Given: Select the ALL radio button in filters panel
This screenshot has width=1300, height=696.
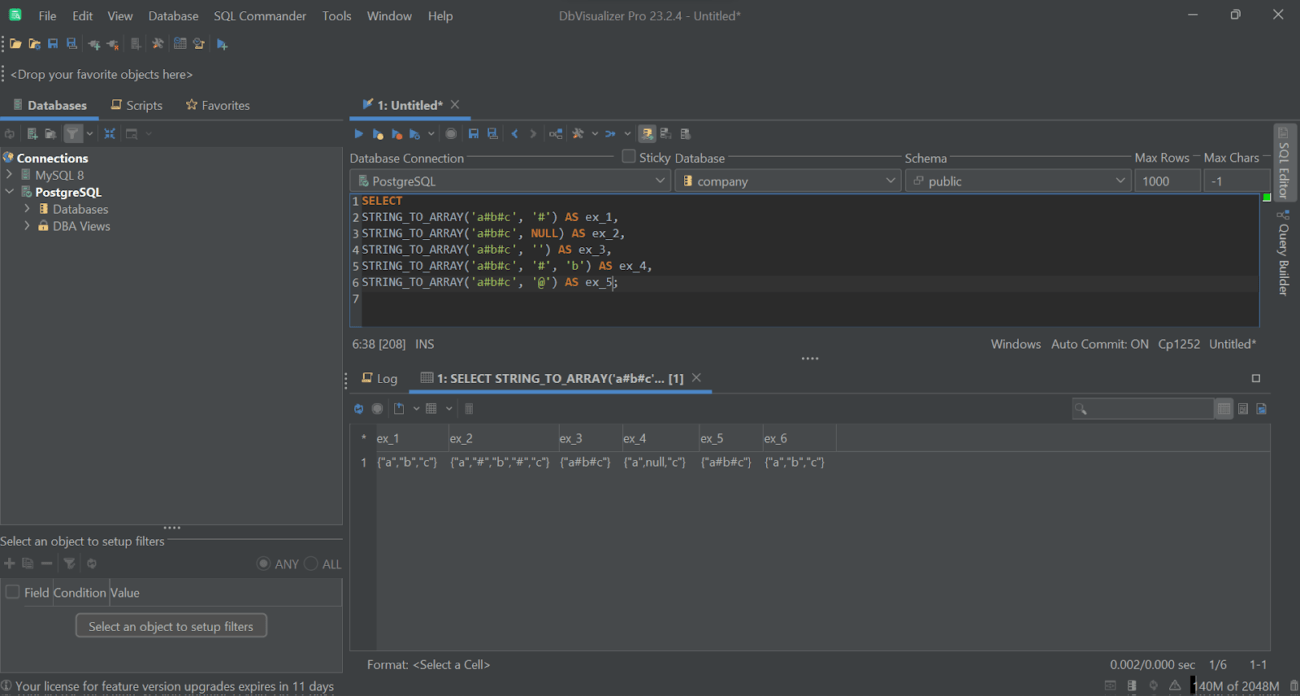Looking at the screenshot, I should coord(311,564).
